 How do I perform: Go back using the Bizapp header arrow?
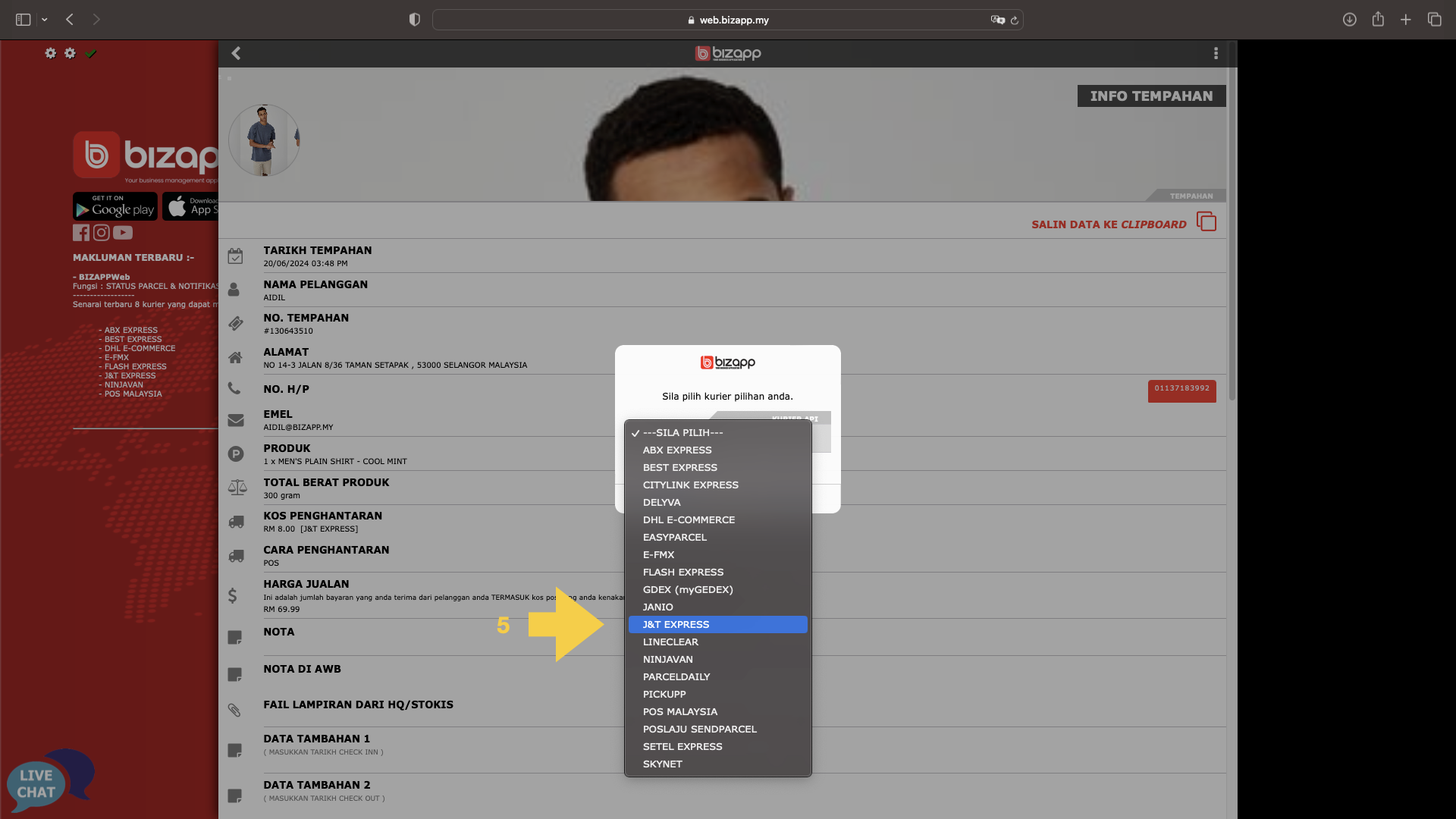click(236, 53)
